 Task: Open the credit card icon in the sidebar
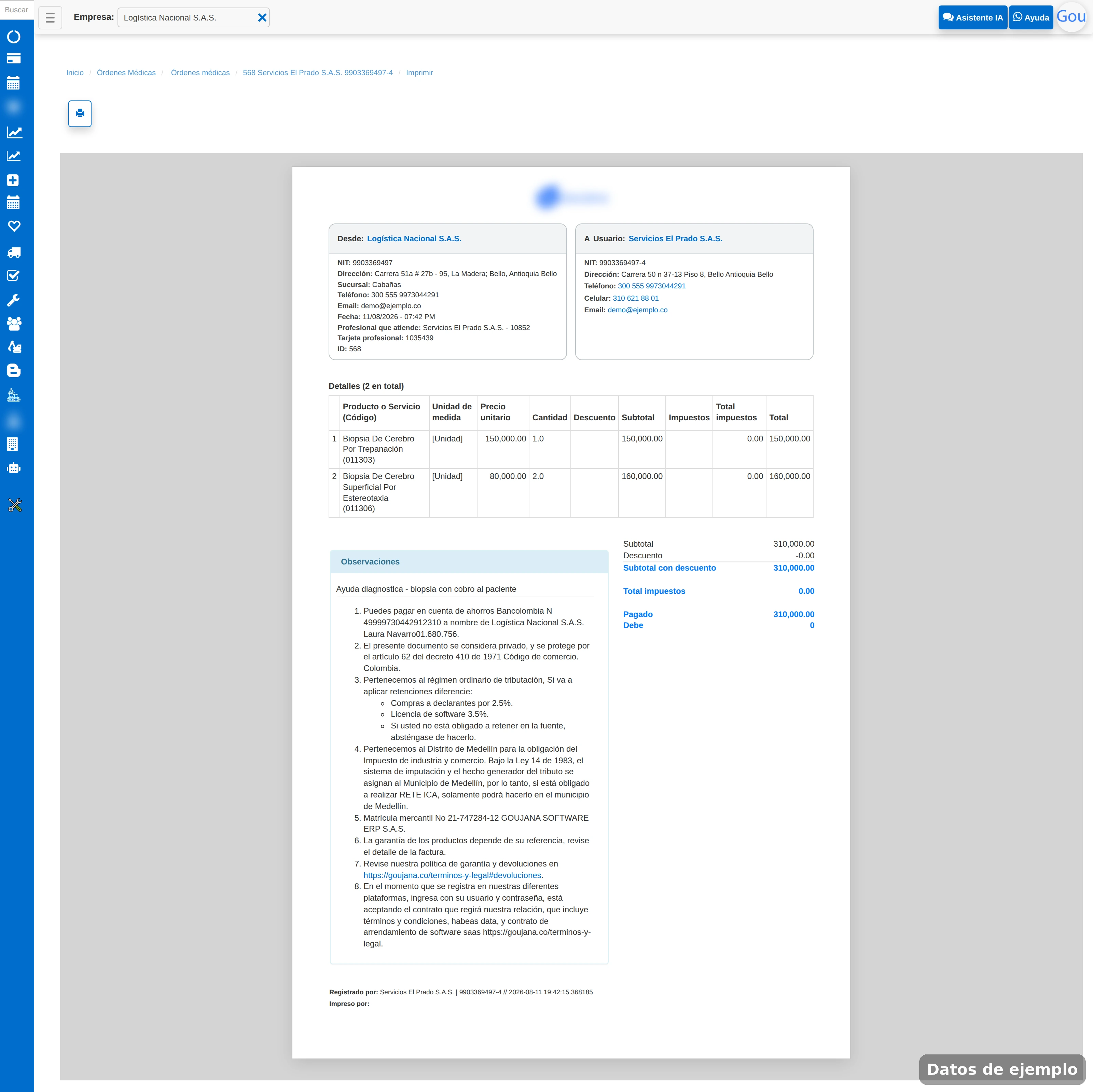[14, 59]
